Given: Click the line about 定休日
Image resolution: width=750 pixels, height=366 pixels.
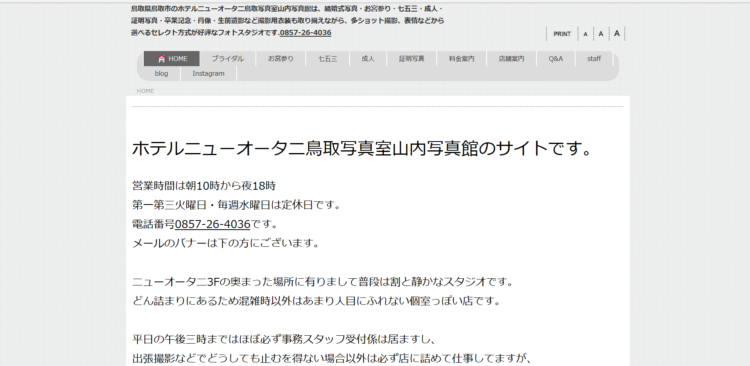Looking at the screenshot, I should click(237, 205).
